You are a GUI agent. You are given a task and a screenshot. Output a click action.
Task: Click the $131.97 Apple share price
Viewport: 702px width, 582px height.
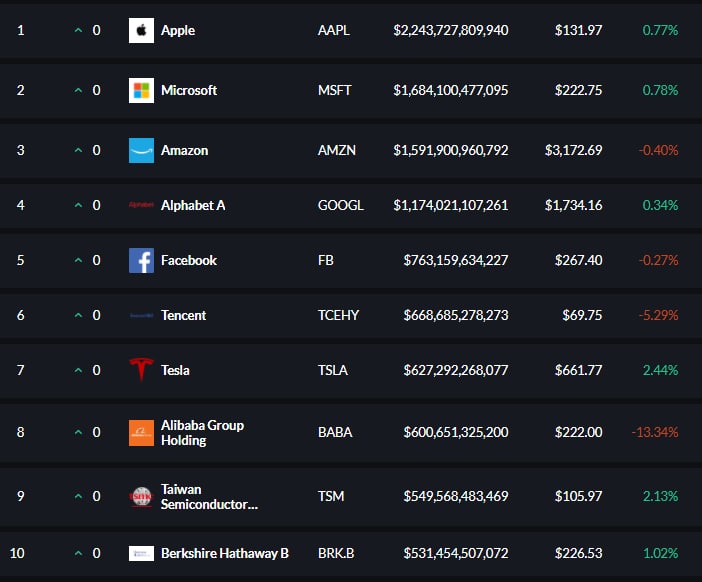[x=578, y=30]
